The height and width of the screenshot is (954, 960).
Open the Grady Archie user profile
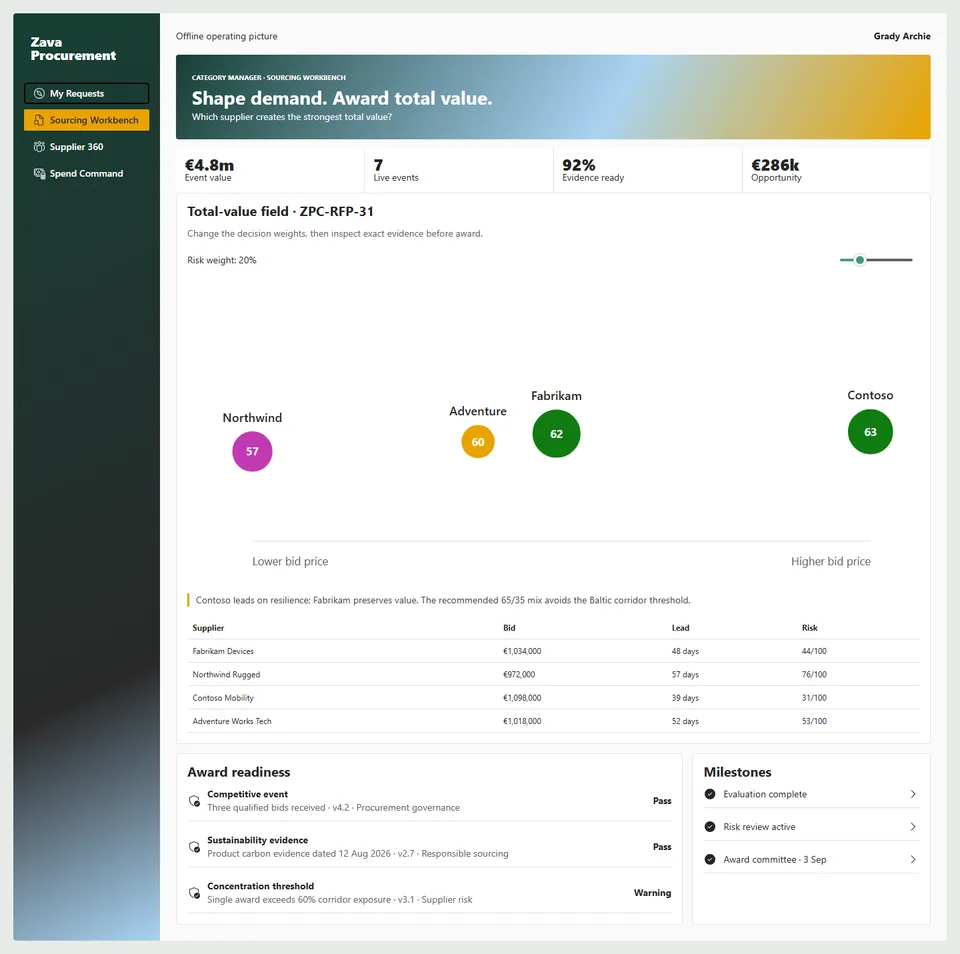tap(902, 36)
